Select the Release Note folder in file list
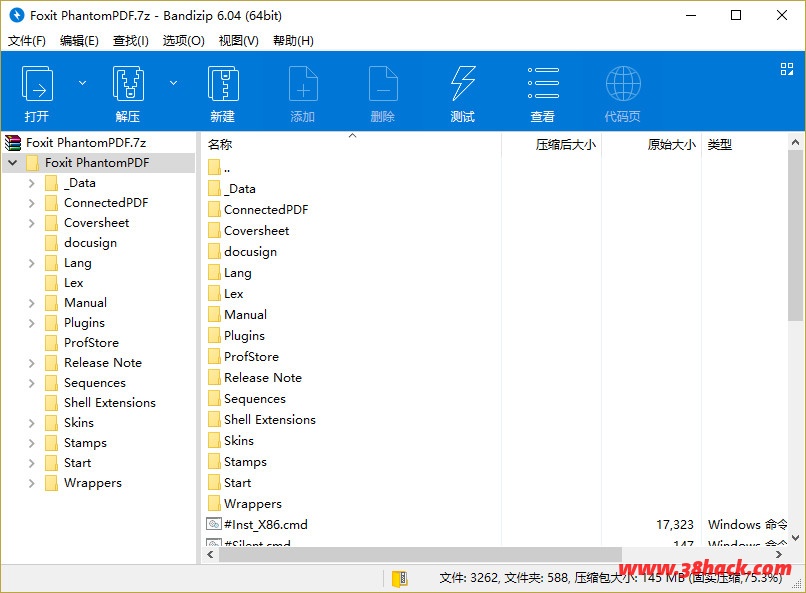This screenshot has width=806, height=593. [x=263, y=378]
